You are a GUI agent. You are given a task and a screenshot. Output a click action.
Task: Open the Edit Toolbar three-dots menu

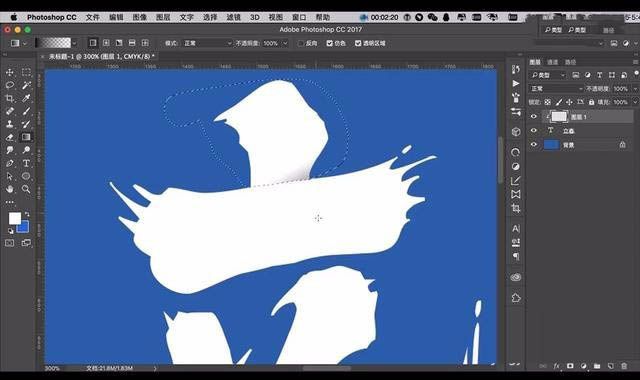[9, 202]
